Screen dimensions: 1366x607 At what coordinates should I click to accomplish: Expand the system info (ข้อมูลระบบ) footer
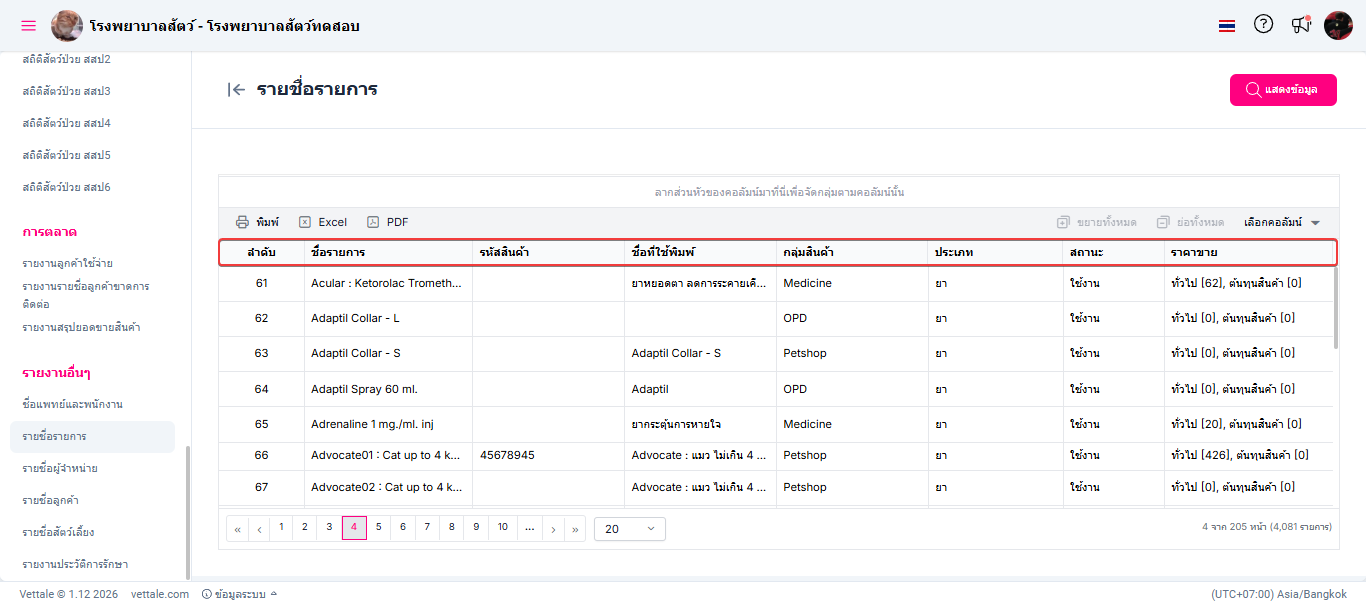[240, 594]
